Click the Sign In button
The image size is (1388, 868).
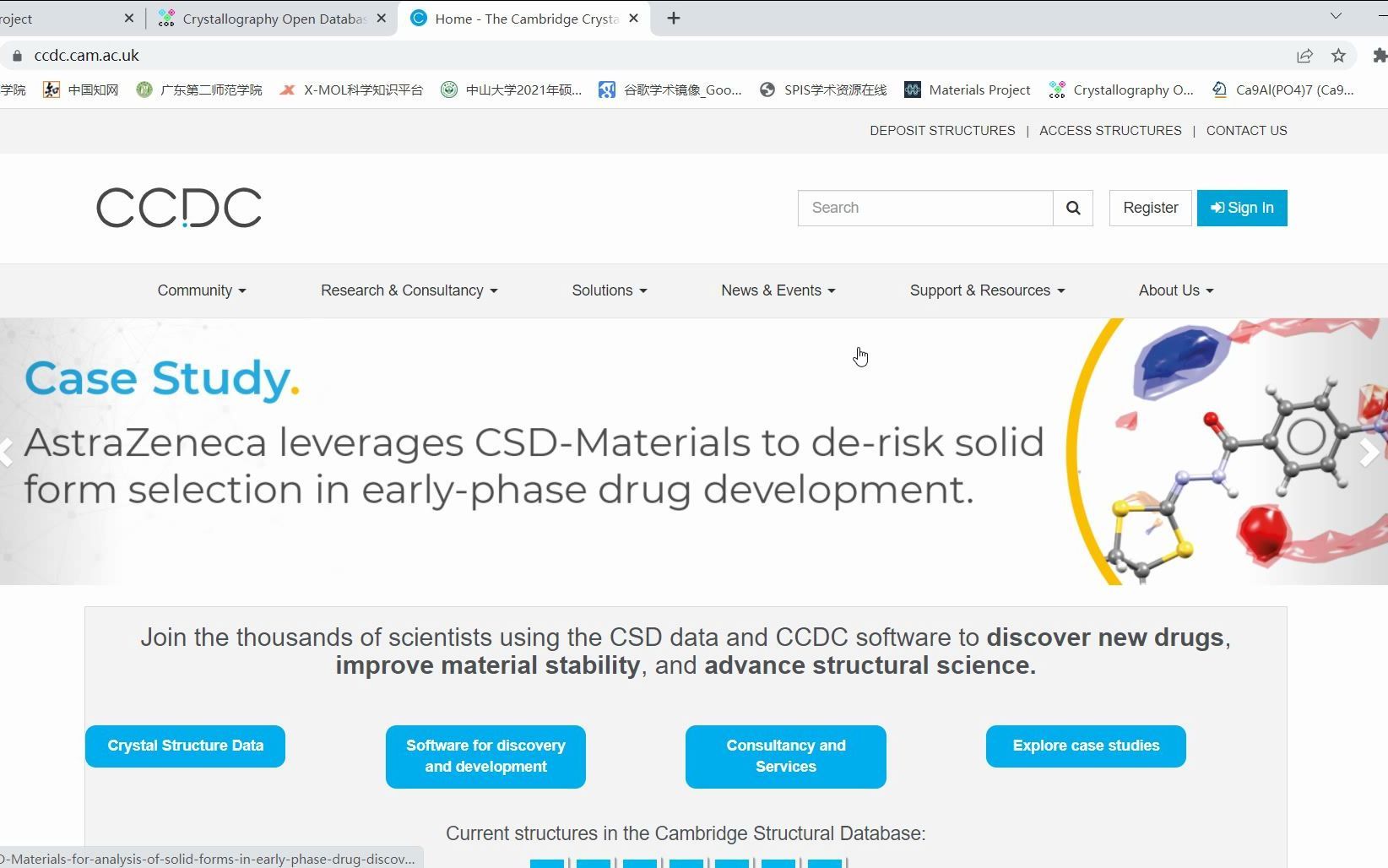[1242, 208]
